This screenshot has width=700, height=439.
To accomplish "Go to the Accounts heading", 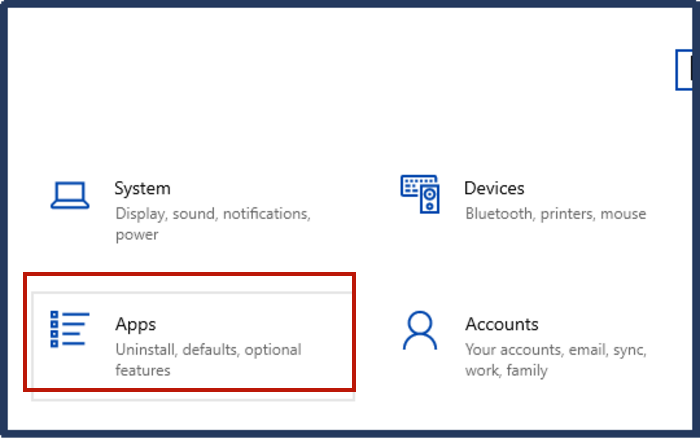I will [x=502, y=324].
